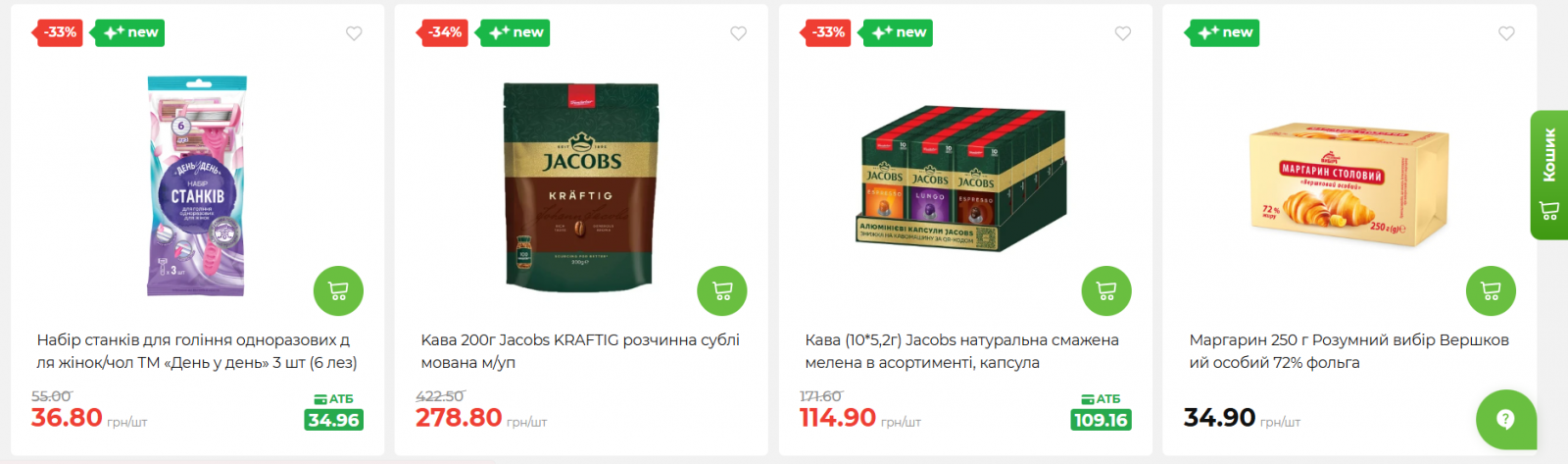This screenshot has width=1568, height=464.
Task: Open the Кошик side cart tab
Action: click(x=1549, y=175)
